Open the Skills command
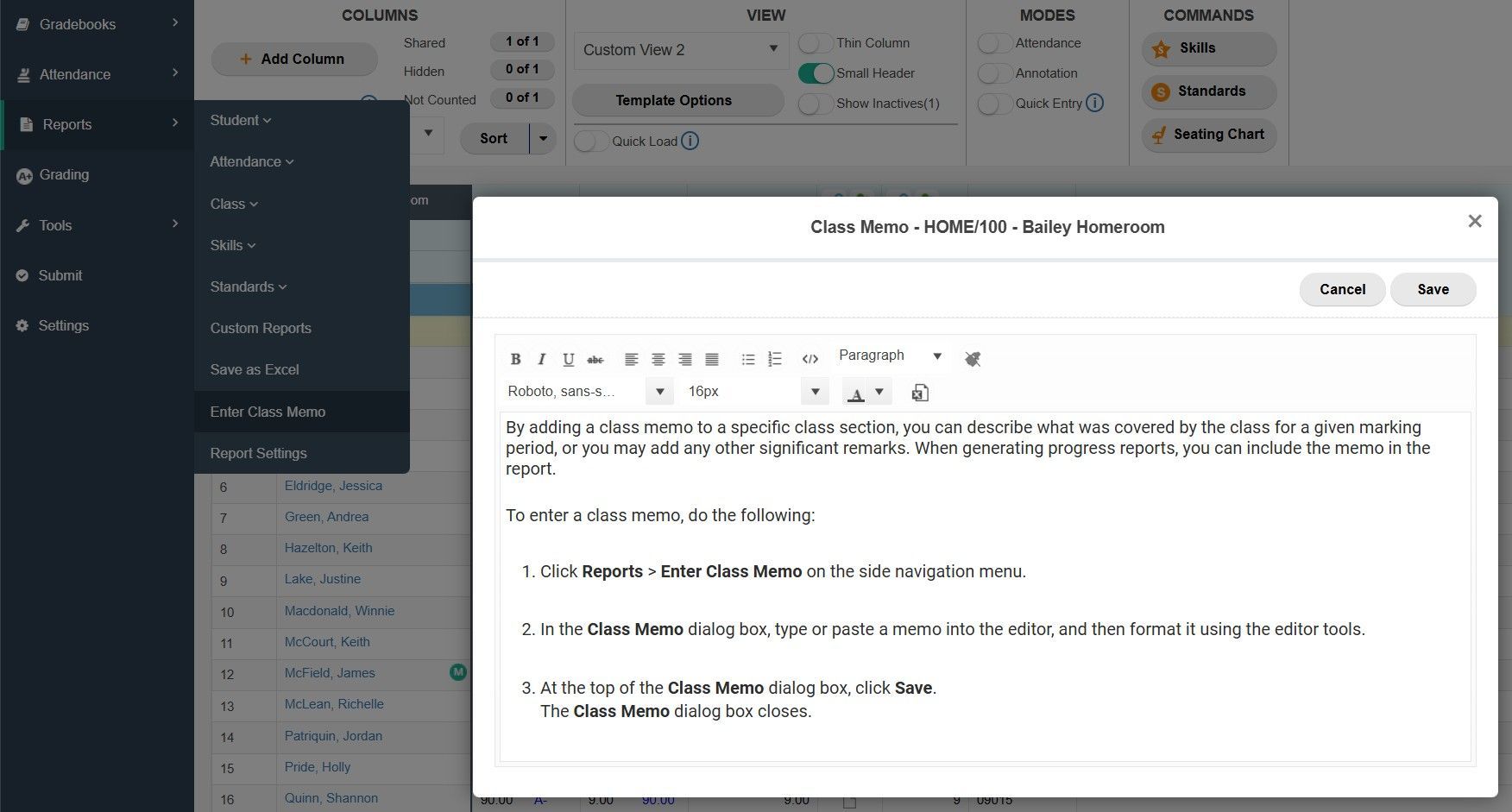 1209,48
